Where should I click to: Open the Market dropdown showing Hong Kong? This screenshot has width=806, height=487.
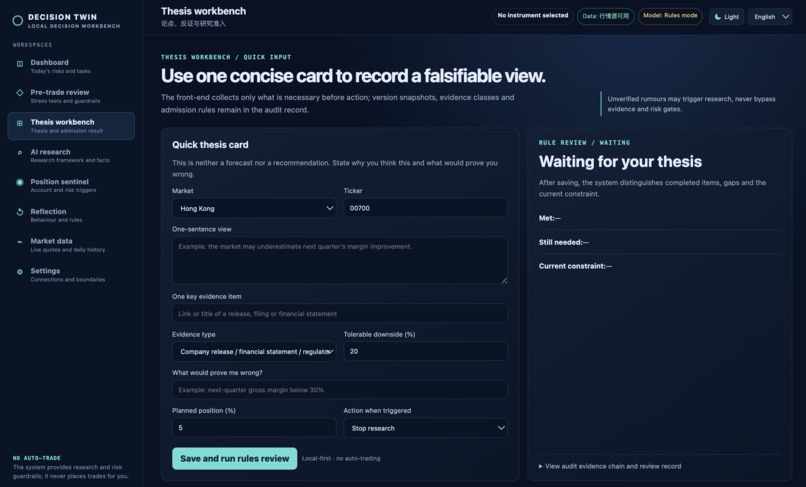point(254,208)
